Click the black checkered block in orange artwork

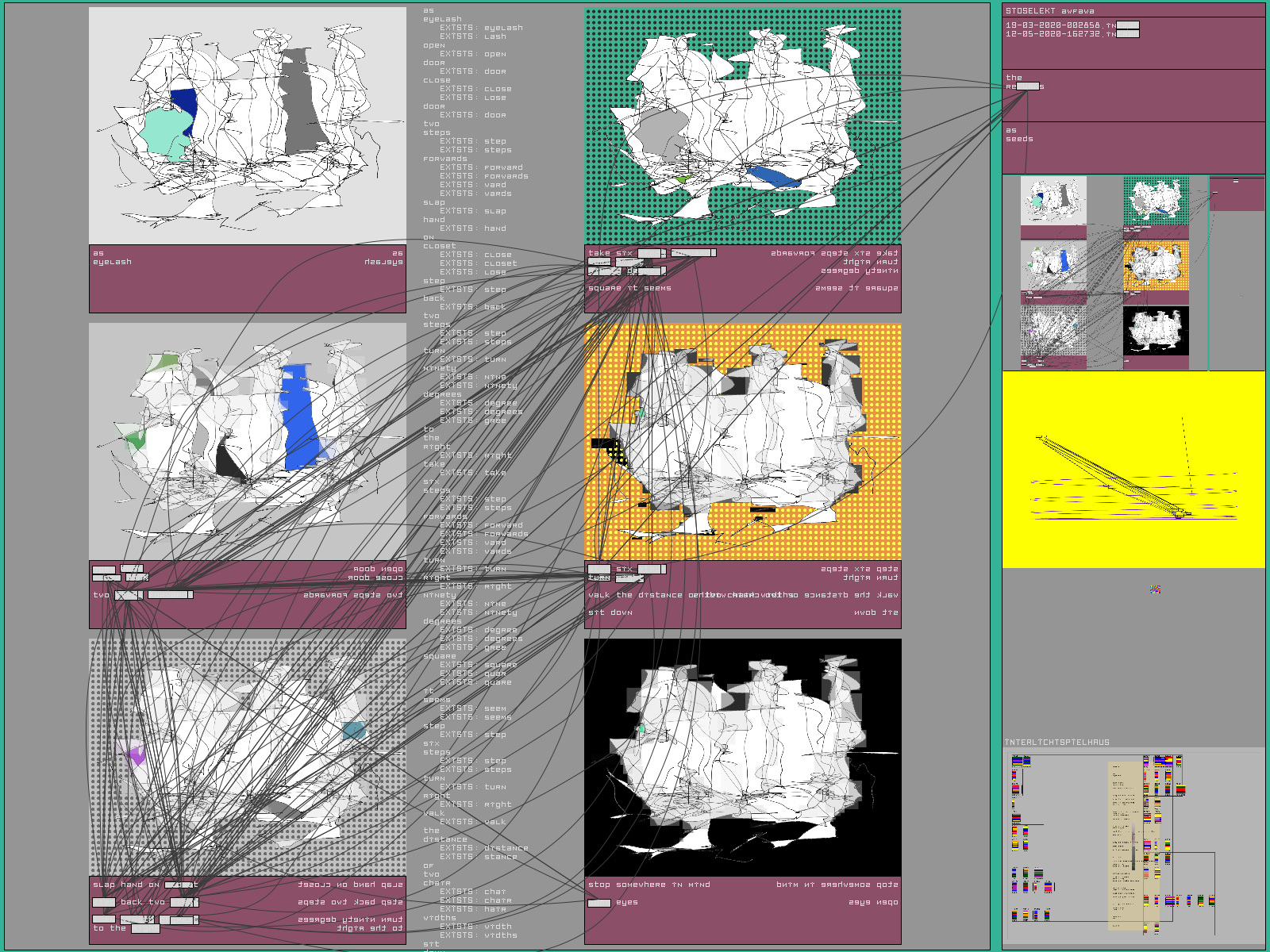[611, 450]
